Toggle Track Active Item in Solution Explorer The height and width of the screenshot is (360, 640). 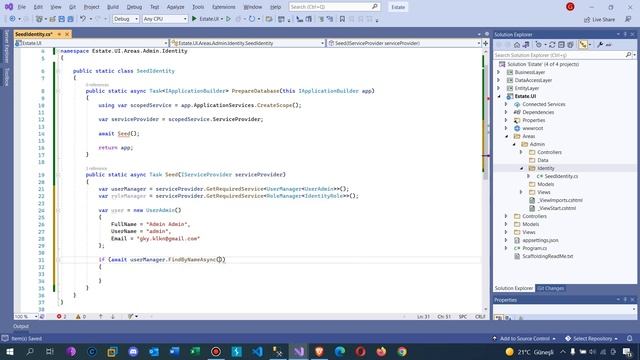click(583, 45)
